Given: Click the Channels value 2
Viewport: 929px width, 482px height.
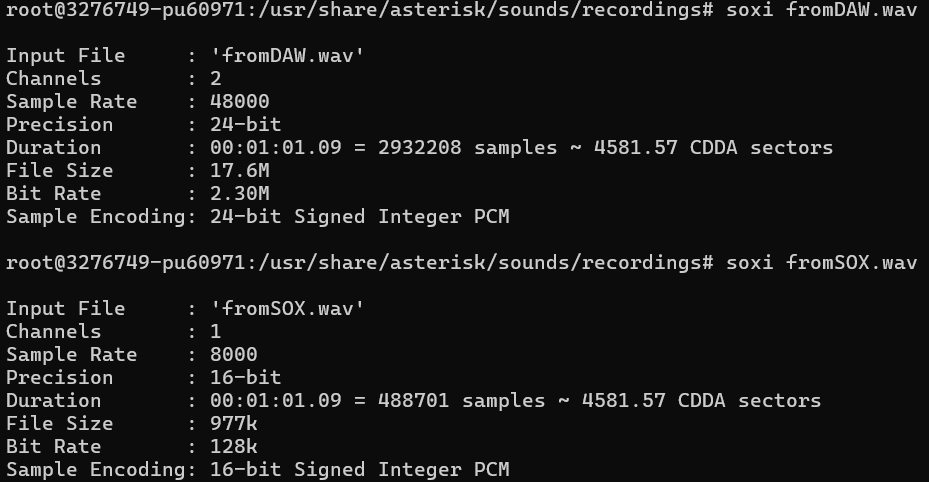Looking at the screenshot, I should (x=216, y=79).
